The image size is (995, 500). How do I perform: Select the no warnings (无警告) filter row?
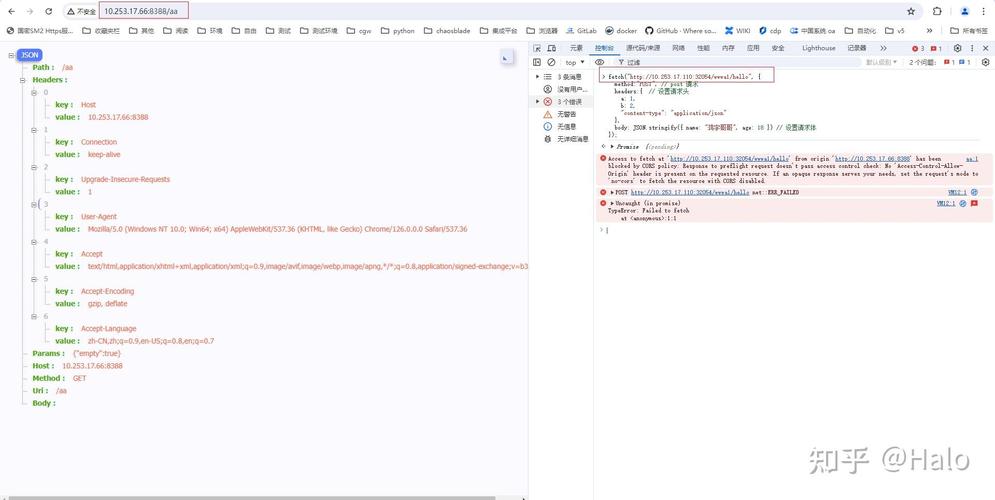pos(560,114)
